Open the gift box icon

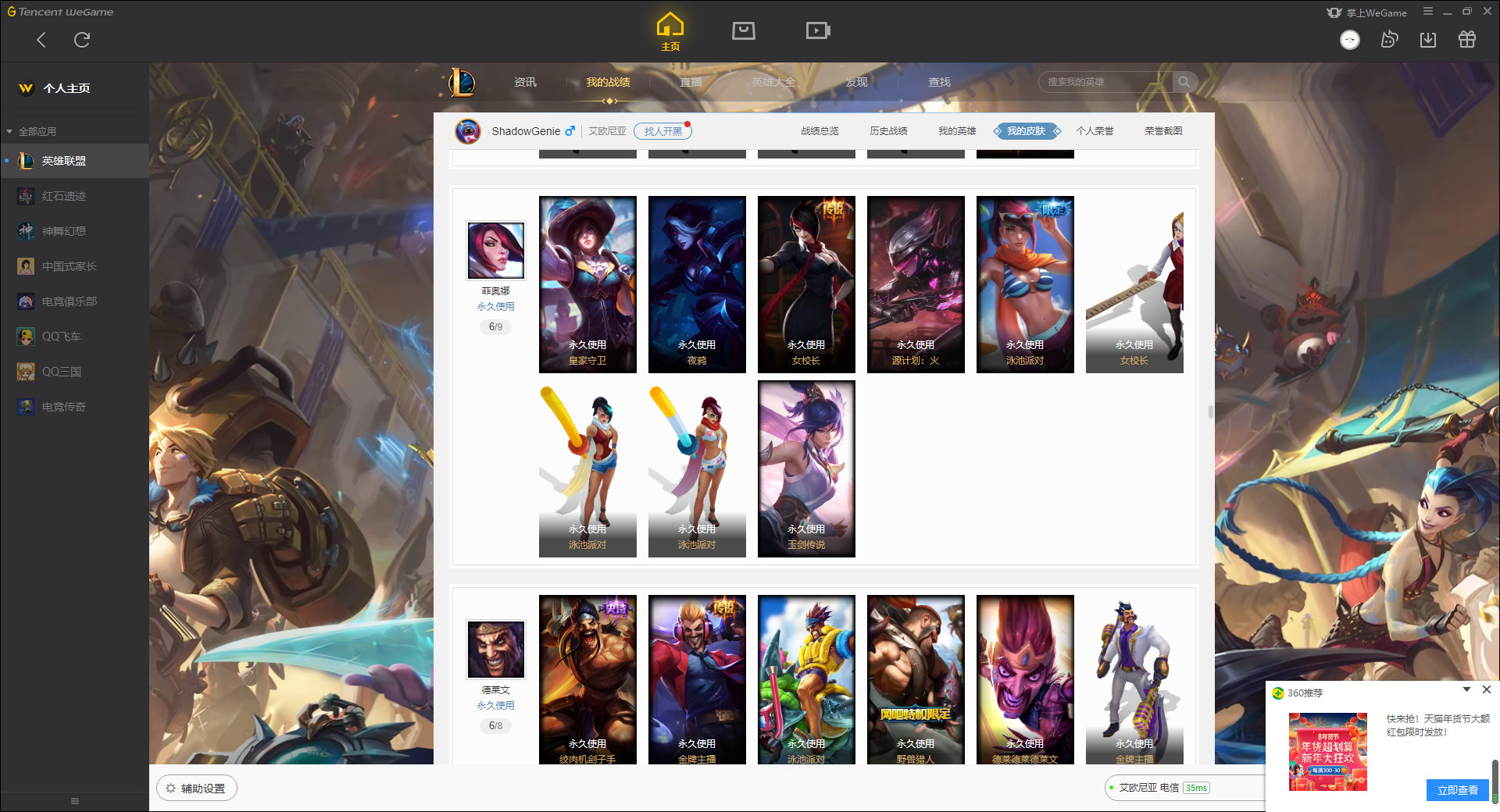[x=1467, y=40]
